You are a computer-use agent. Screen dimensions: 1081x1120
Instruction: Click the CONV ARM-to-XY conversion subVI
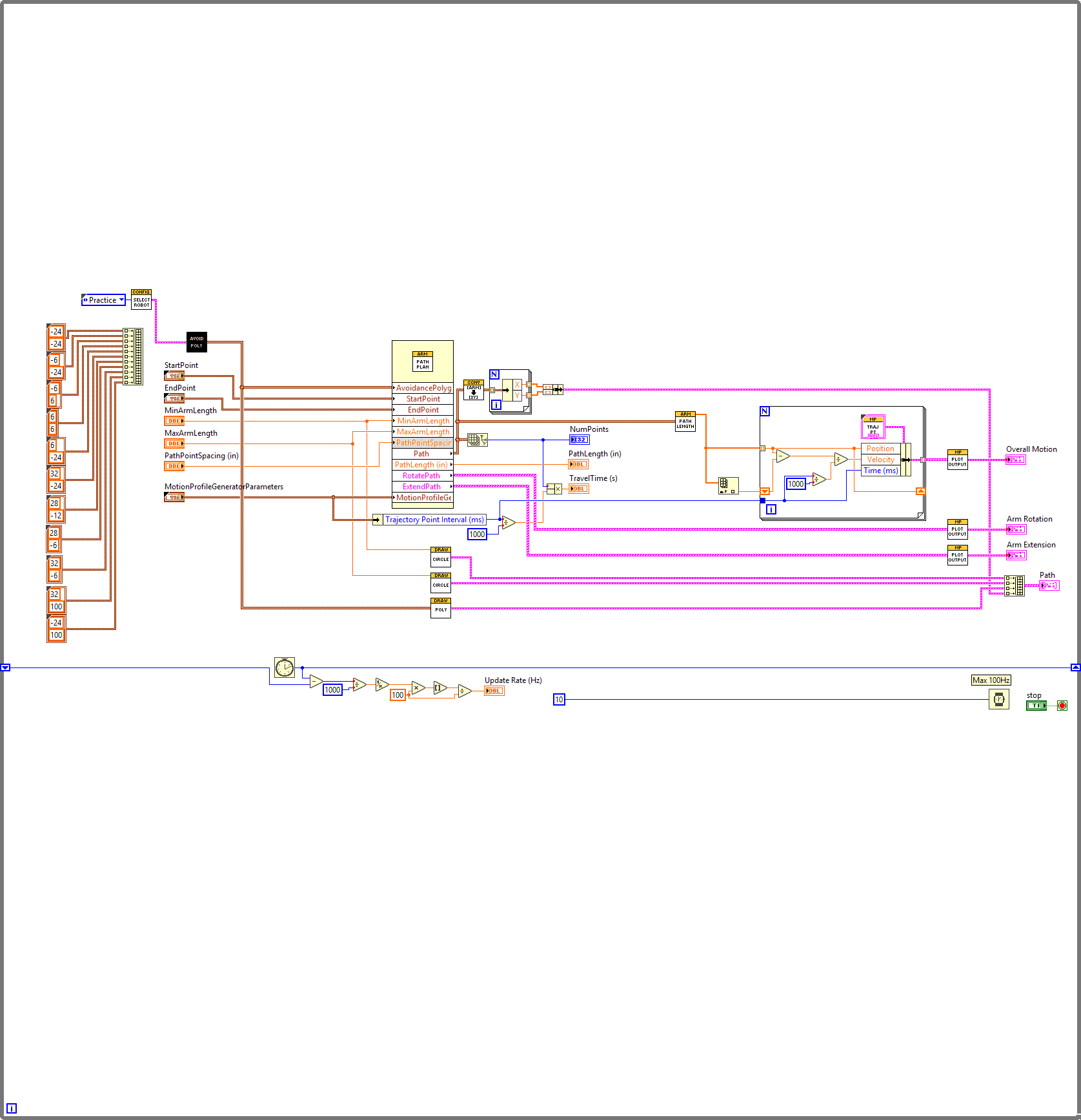[x=474, y=389]
